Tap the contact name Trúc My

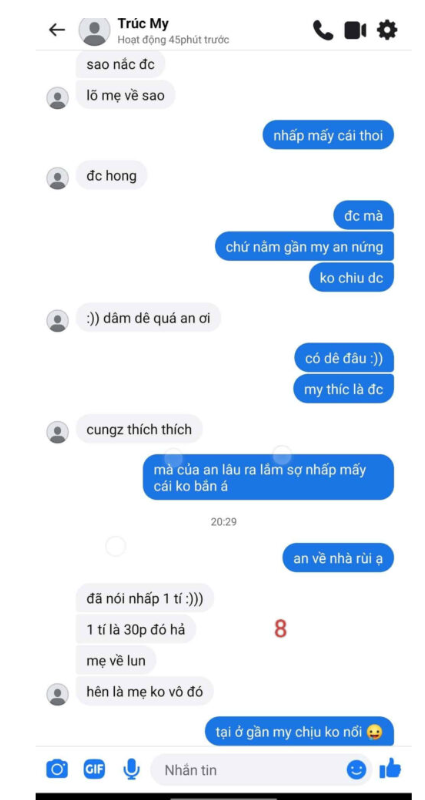pos(143,23)
